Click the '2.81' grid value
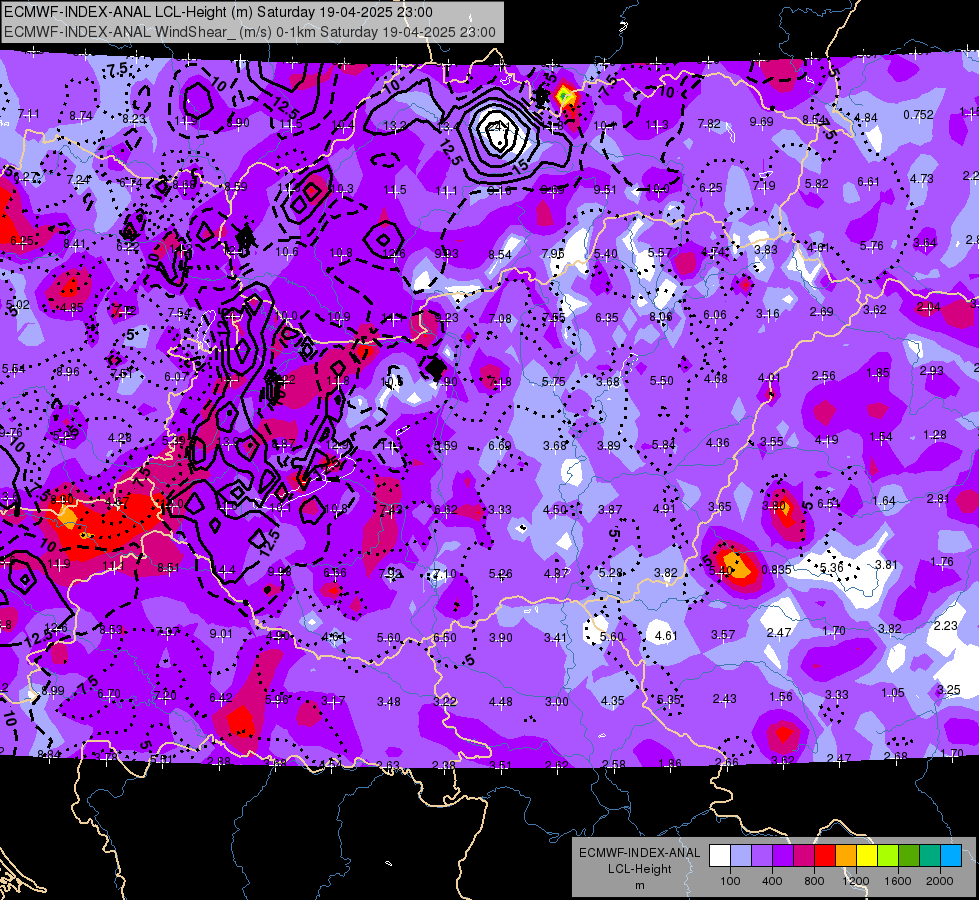This screenshot has height=900, width=979. click(x=938, y=498)
